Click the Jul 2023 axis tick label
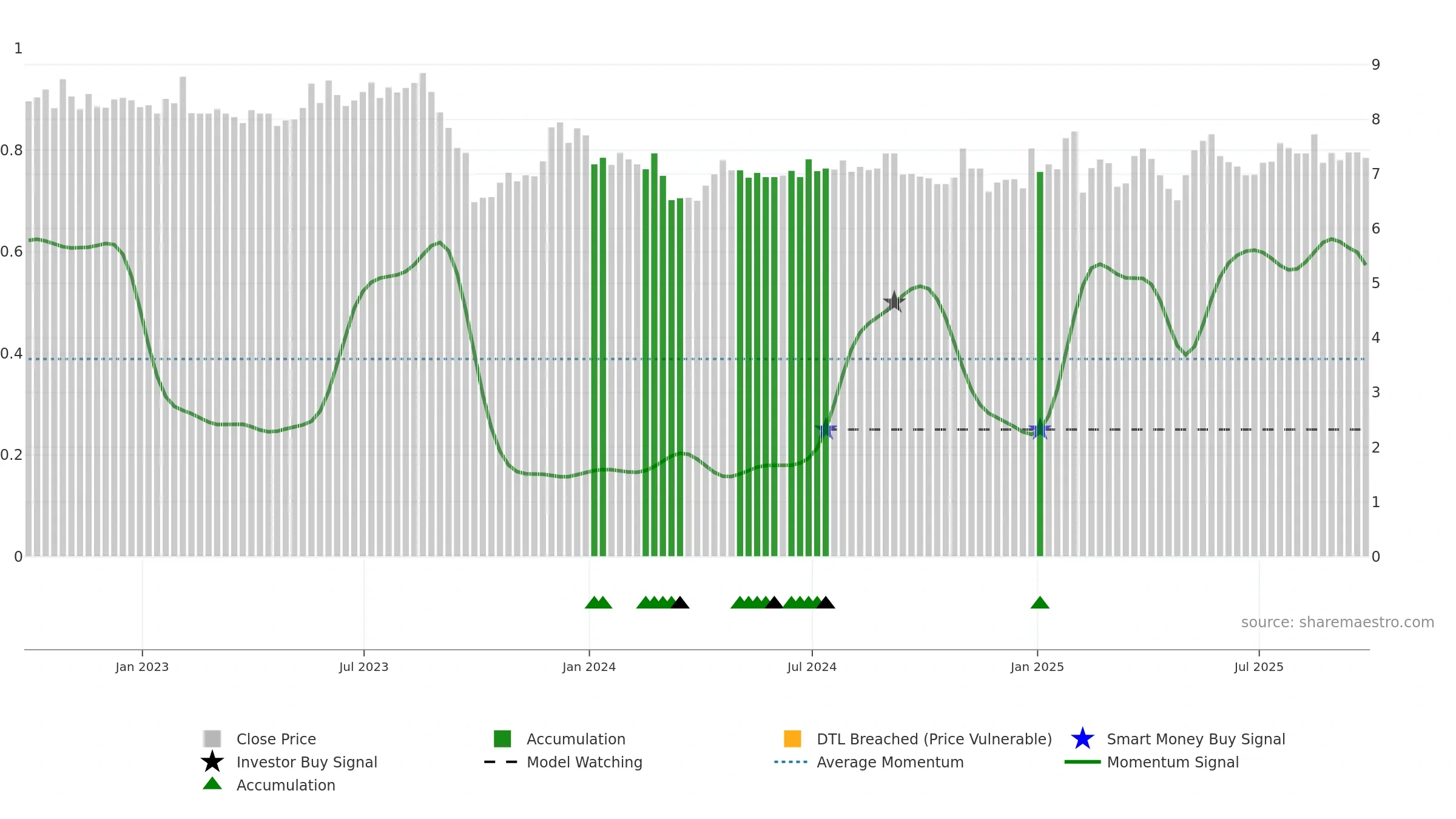Viewport: 1456px width, 819px height. [x=364, y=667]
